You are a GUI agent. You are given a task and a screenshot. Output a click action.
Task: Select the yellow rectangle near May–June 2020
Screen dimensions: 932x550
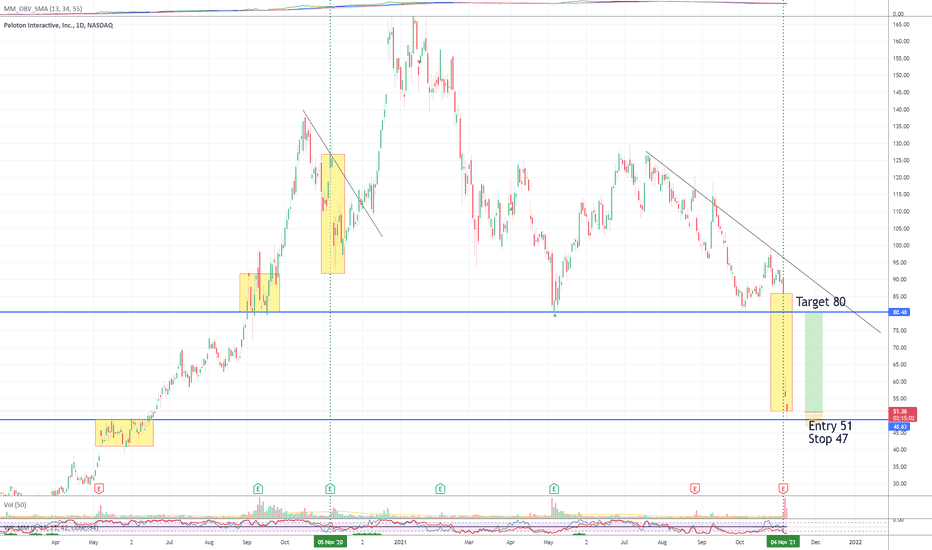[124, 433]
